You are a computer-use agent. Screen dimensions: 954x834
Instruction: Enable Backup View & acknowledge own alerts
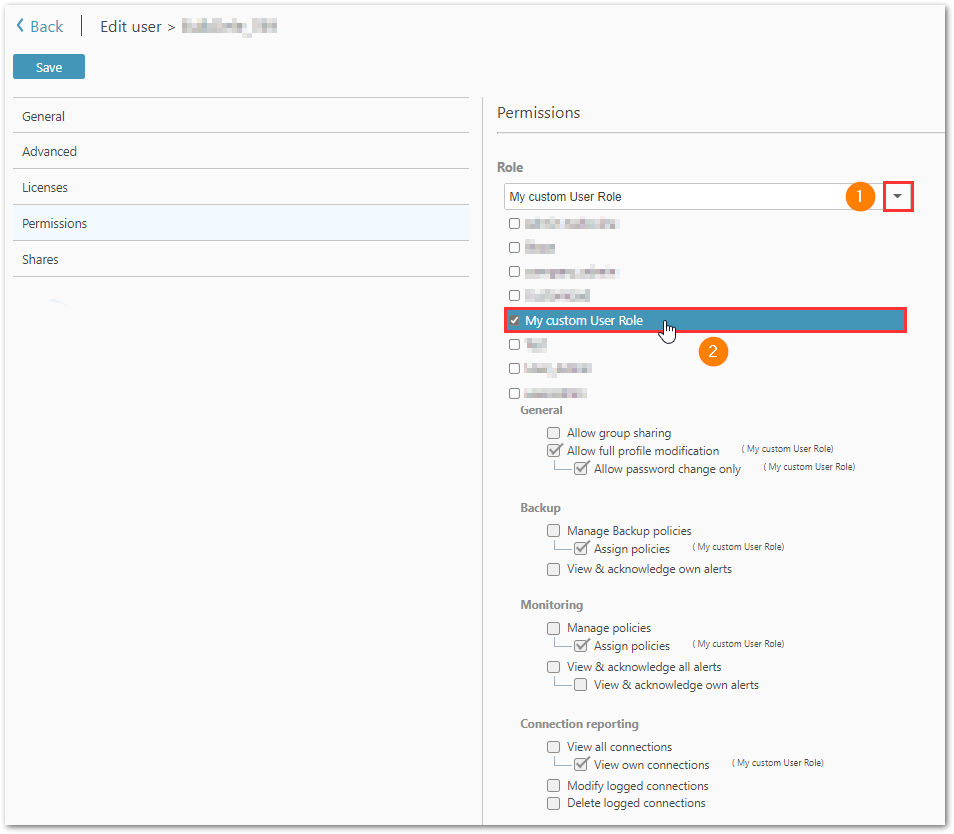point(553,569)
